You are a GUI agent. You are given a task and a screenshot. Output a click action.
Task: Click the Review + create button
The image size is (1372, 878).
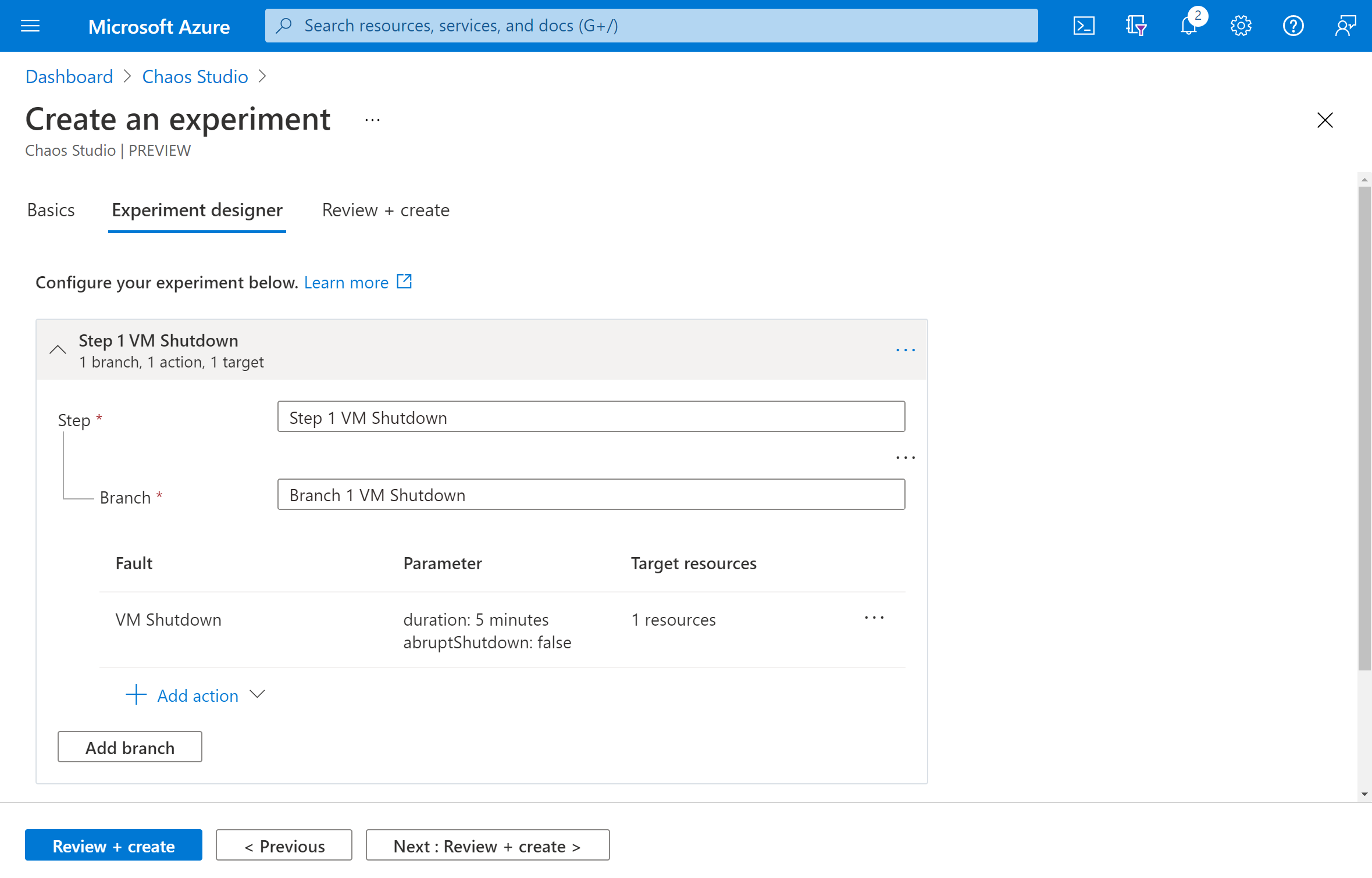pos(113,846)
